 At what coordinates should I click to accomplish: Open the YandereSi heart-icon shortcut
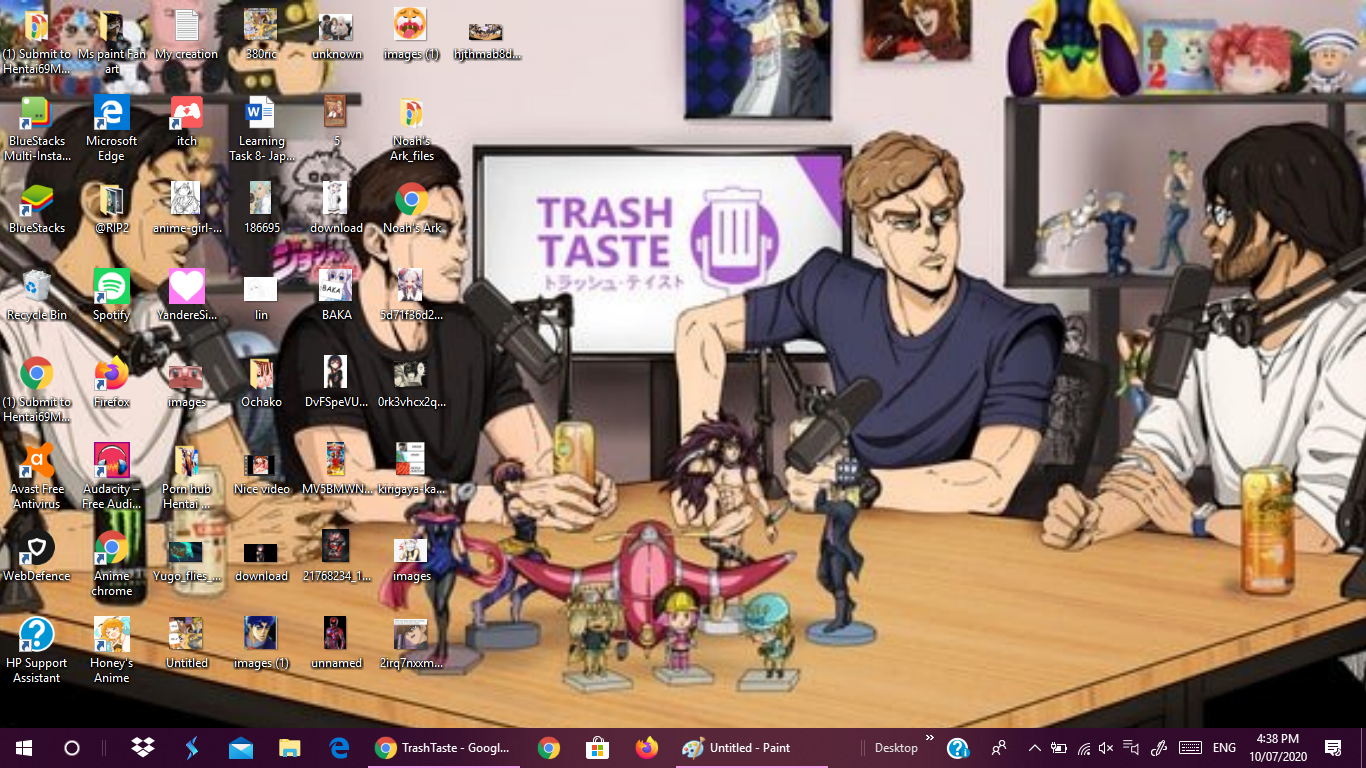(x=185, y=288)
